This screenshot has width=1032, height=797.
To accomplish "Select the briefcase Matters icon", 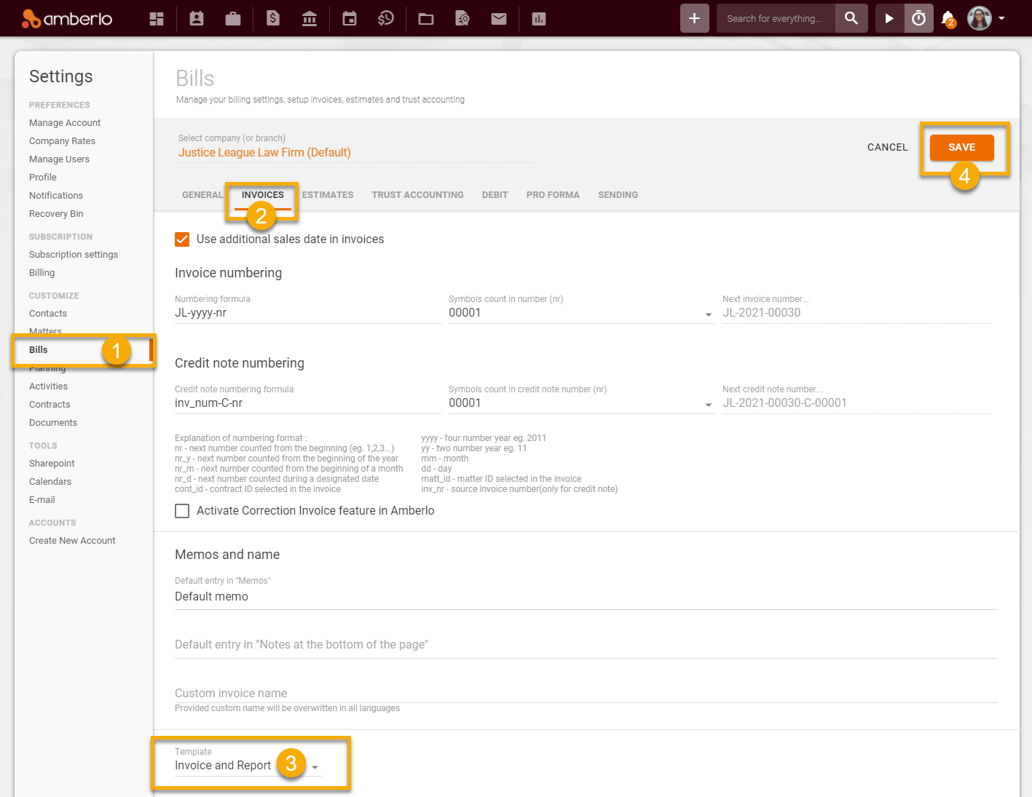I will tap(233, 18).
